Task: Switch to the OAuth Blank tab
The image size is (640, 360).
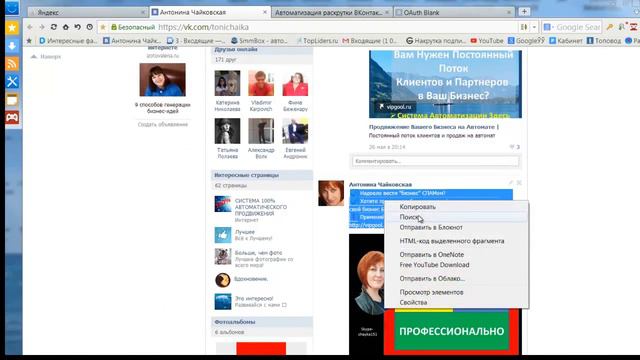Action: coord(454,12)
